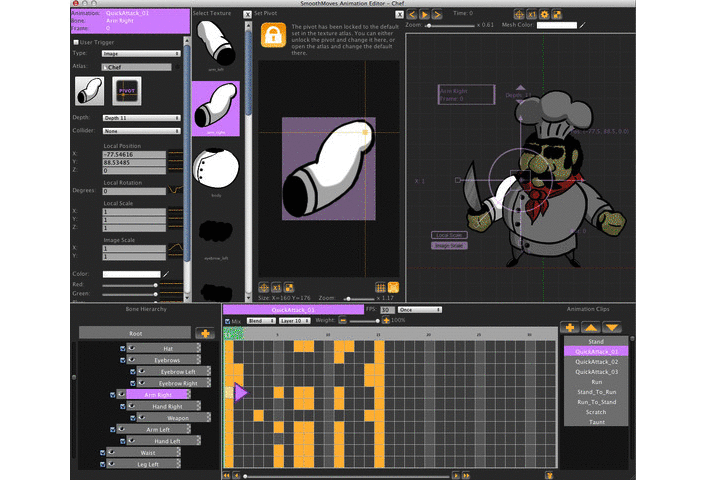The image size is (706, 480).
Task: Click the preview Zoom slider handle
Action: point(429,25)
